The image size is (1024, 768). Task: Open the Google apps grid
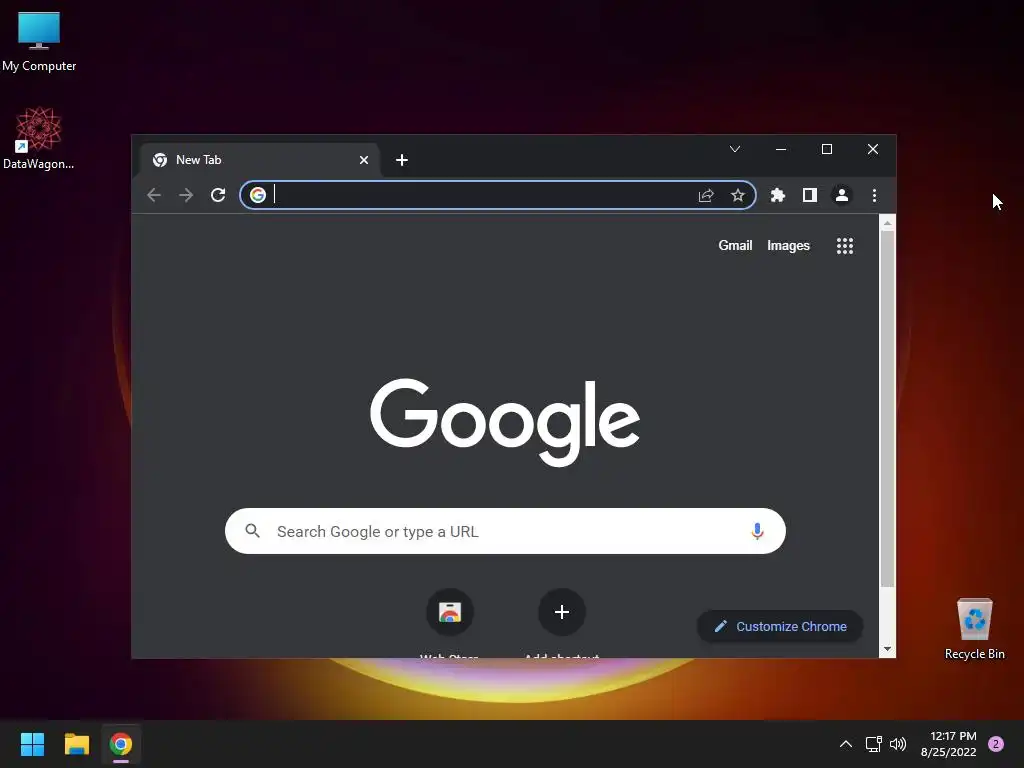tap(845, 246)
